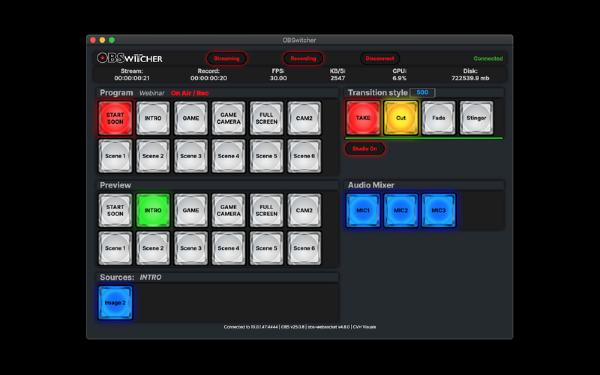Click the Disconnect button
Screen dimensions: 600x375
pos(380,59)
